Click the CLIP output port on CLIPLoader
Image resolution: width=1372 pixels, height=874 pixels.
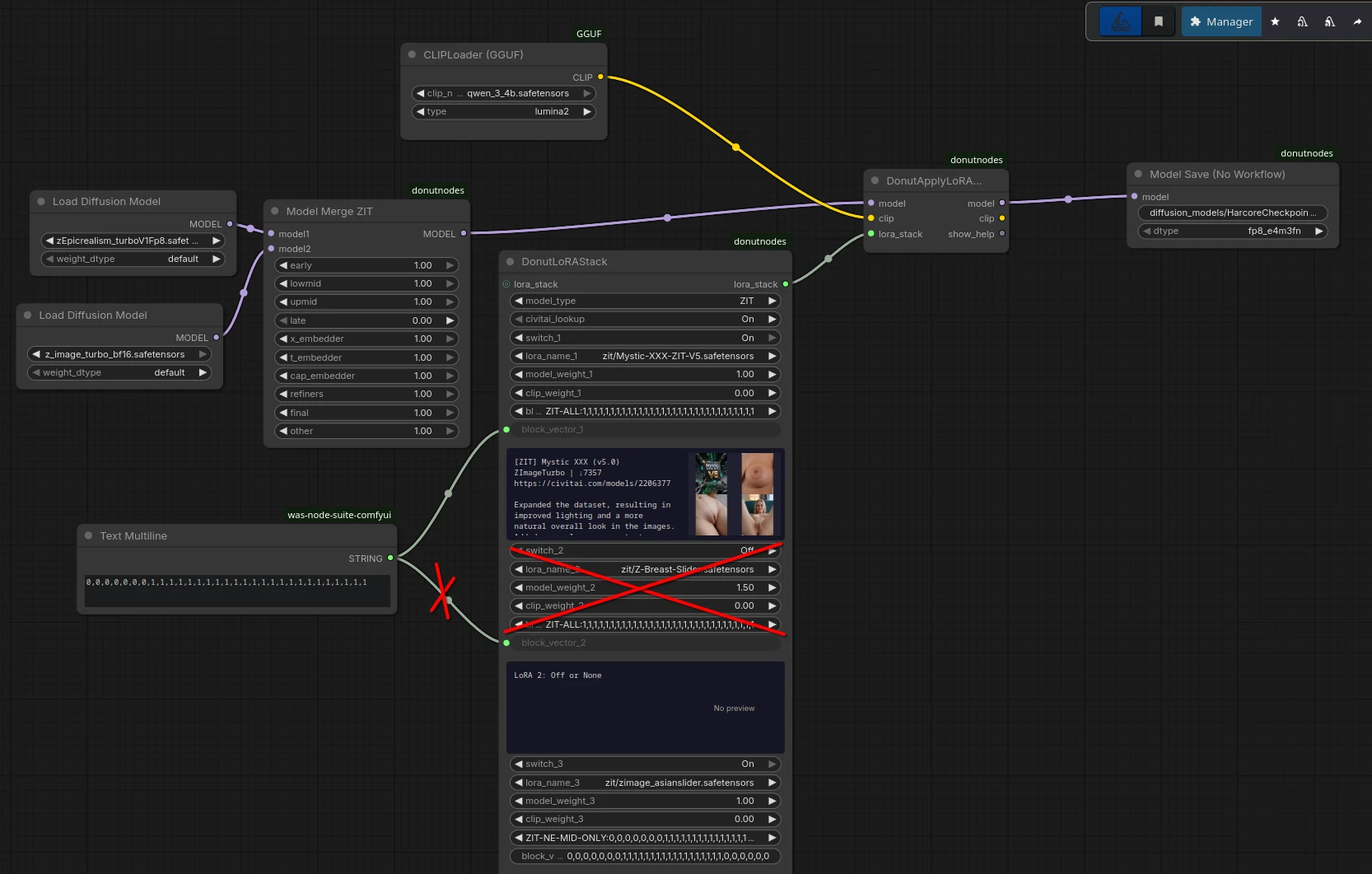600,77
